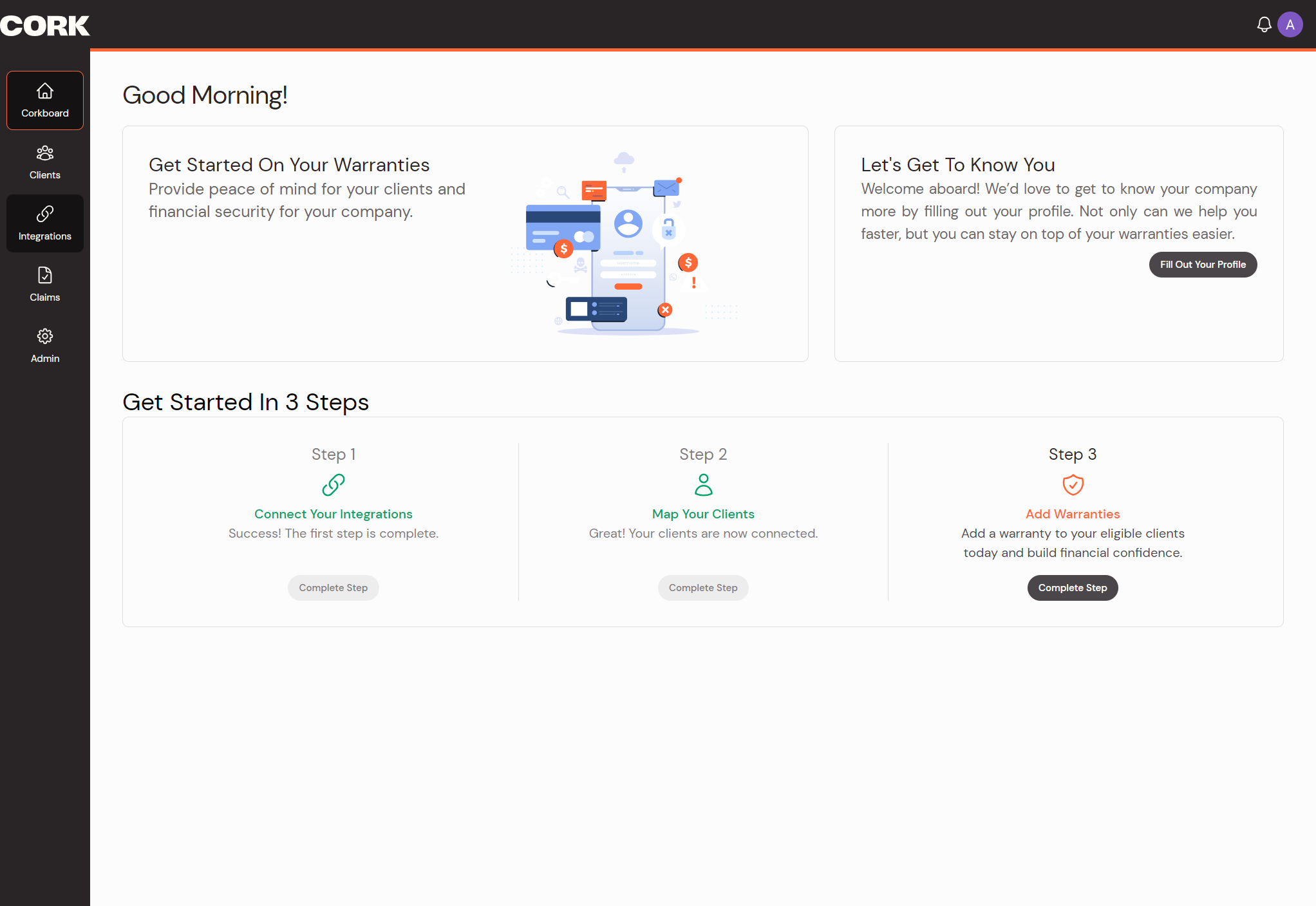
Task: Click the Let's Get To Know You title
Action: (958, 165)
